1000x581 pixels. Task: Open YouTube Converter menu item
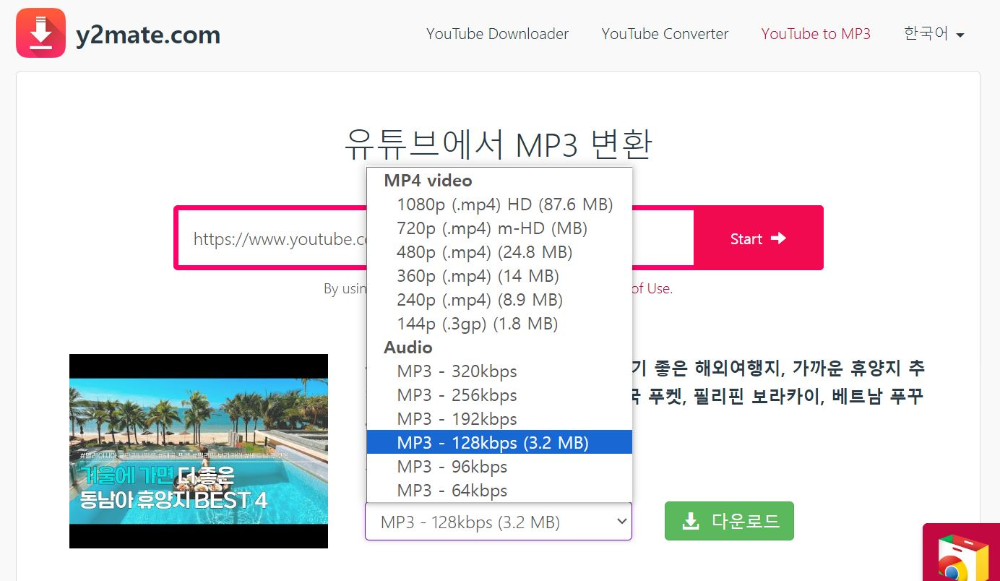(665, 34)
